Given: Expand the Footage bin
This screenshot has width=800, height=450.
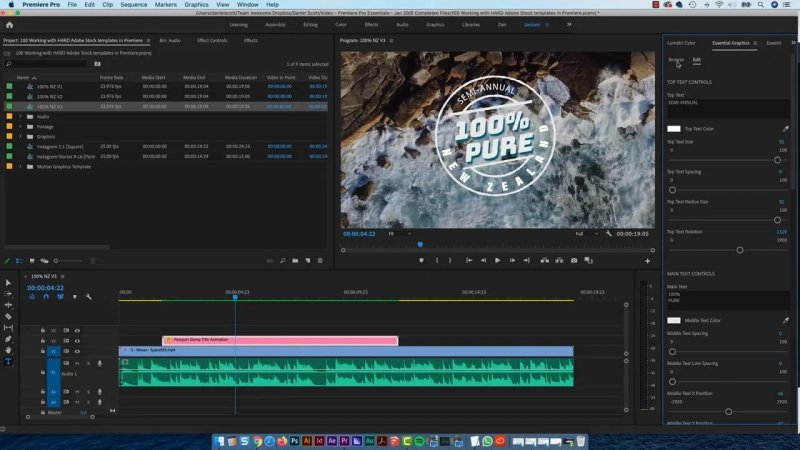Looking at the screenshot, I should (x=20, y=127).
